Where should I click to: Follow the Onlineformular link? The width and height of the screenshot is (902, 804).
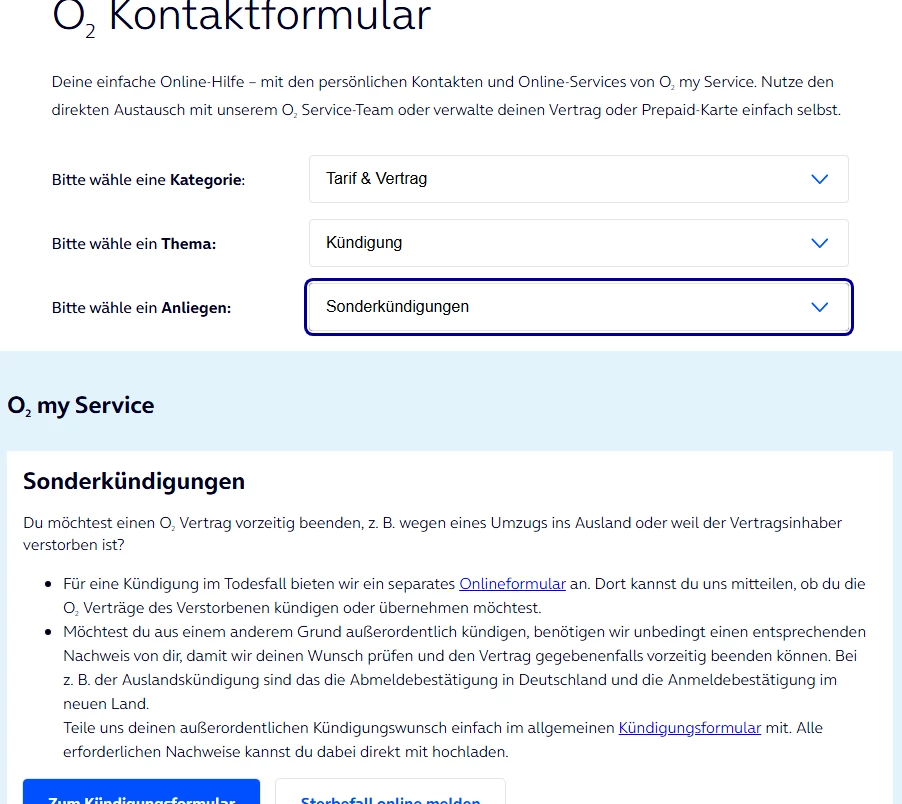(512, 584)
